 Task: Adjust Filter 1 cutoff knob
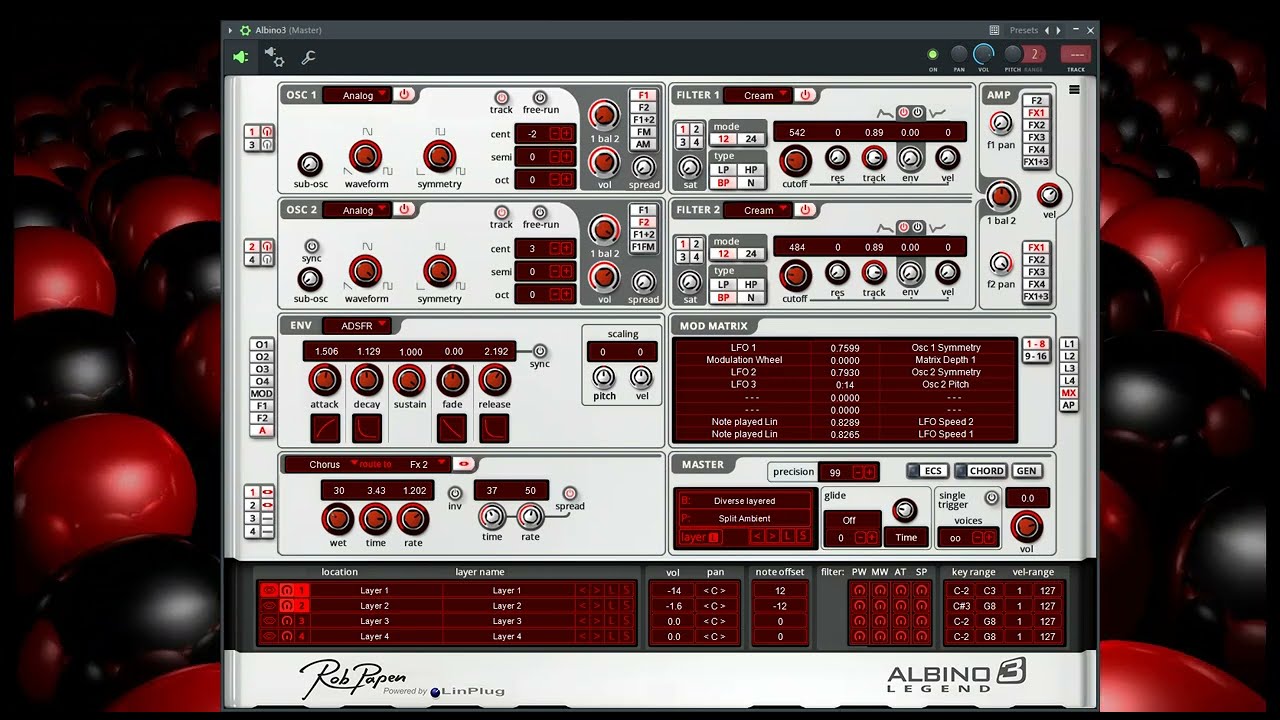[x=795, y=160]
